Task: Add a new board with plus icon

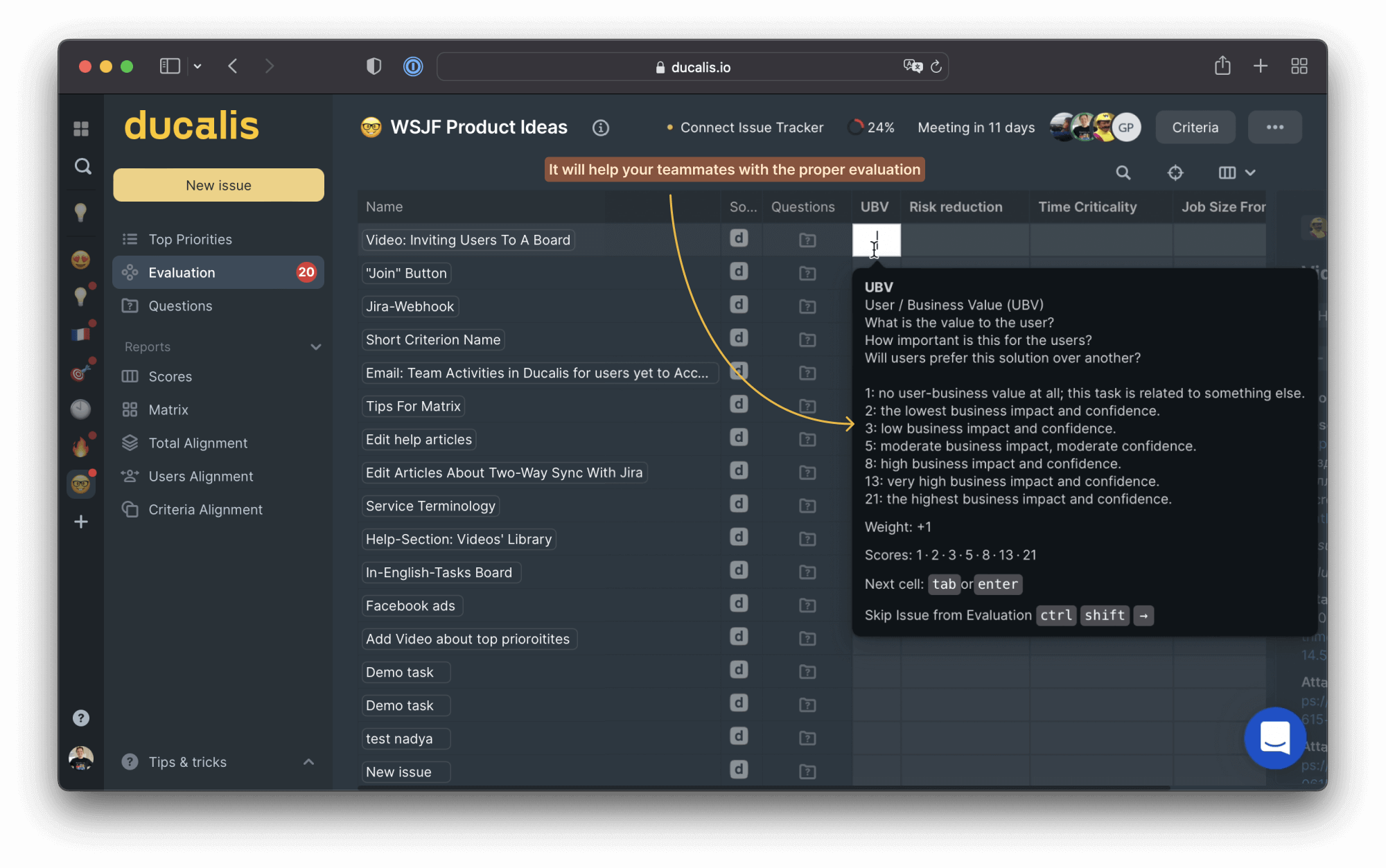Action: tap(81, 522)
